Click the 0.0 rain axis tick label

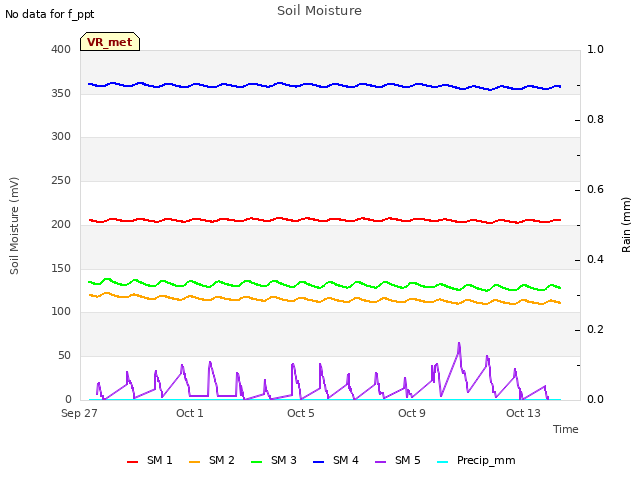click(595, 400)
